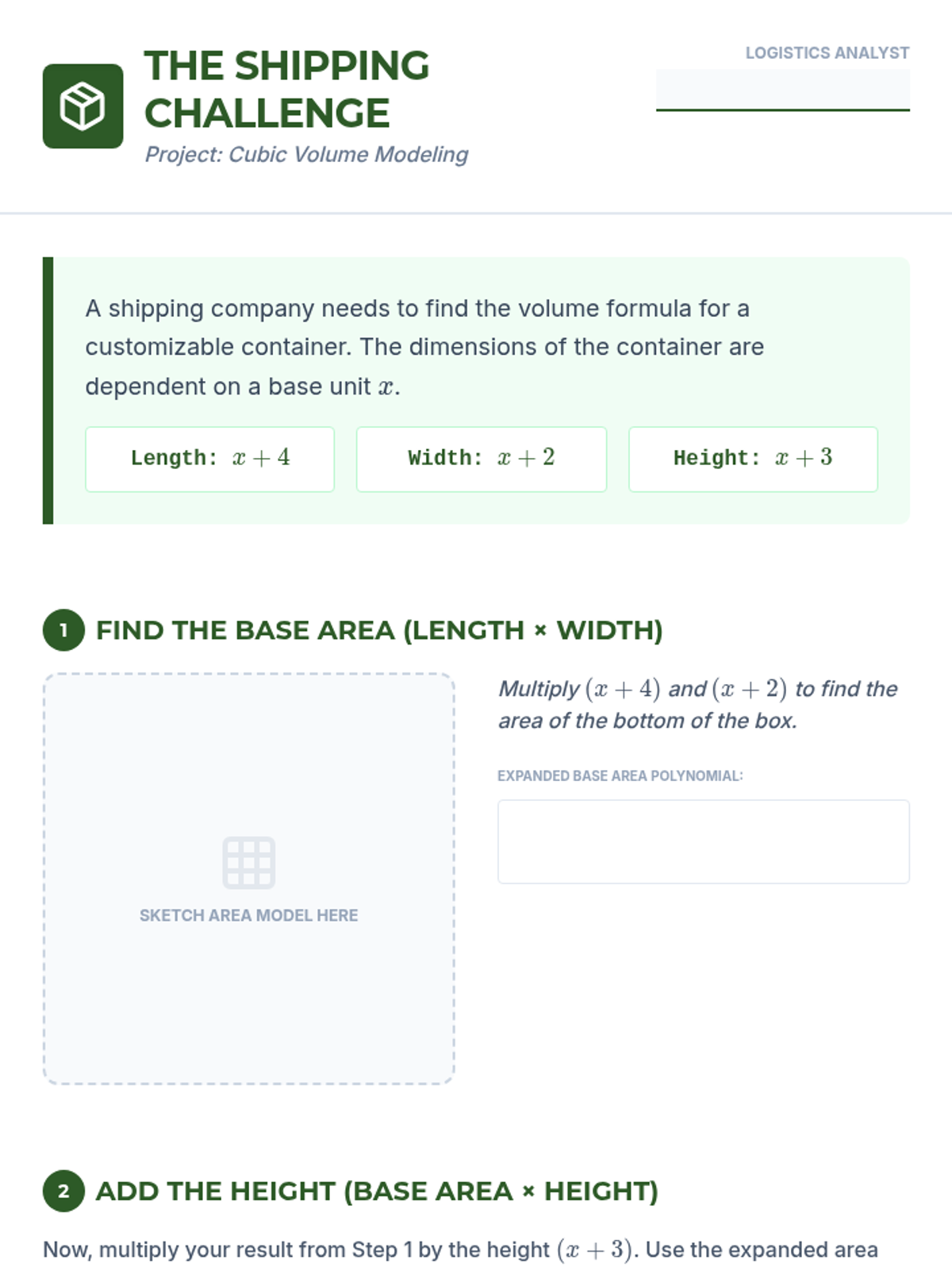952x1270 pixels.
Task: Click the Sketch Area Model Here caption text
Action: [x=249, y=915]
